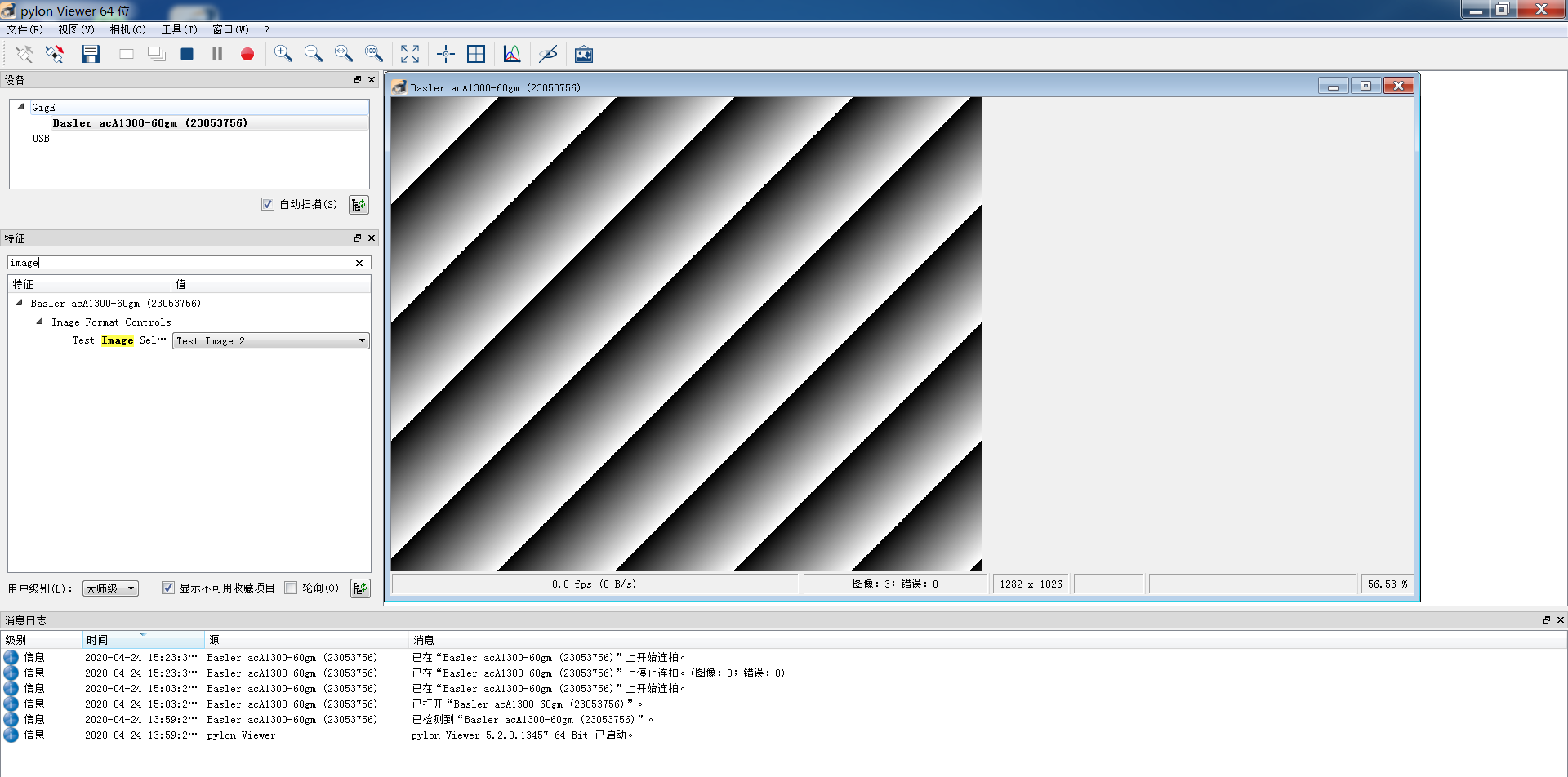
Task: Select the single shot capture icon
Action: (126, 54)
